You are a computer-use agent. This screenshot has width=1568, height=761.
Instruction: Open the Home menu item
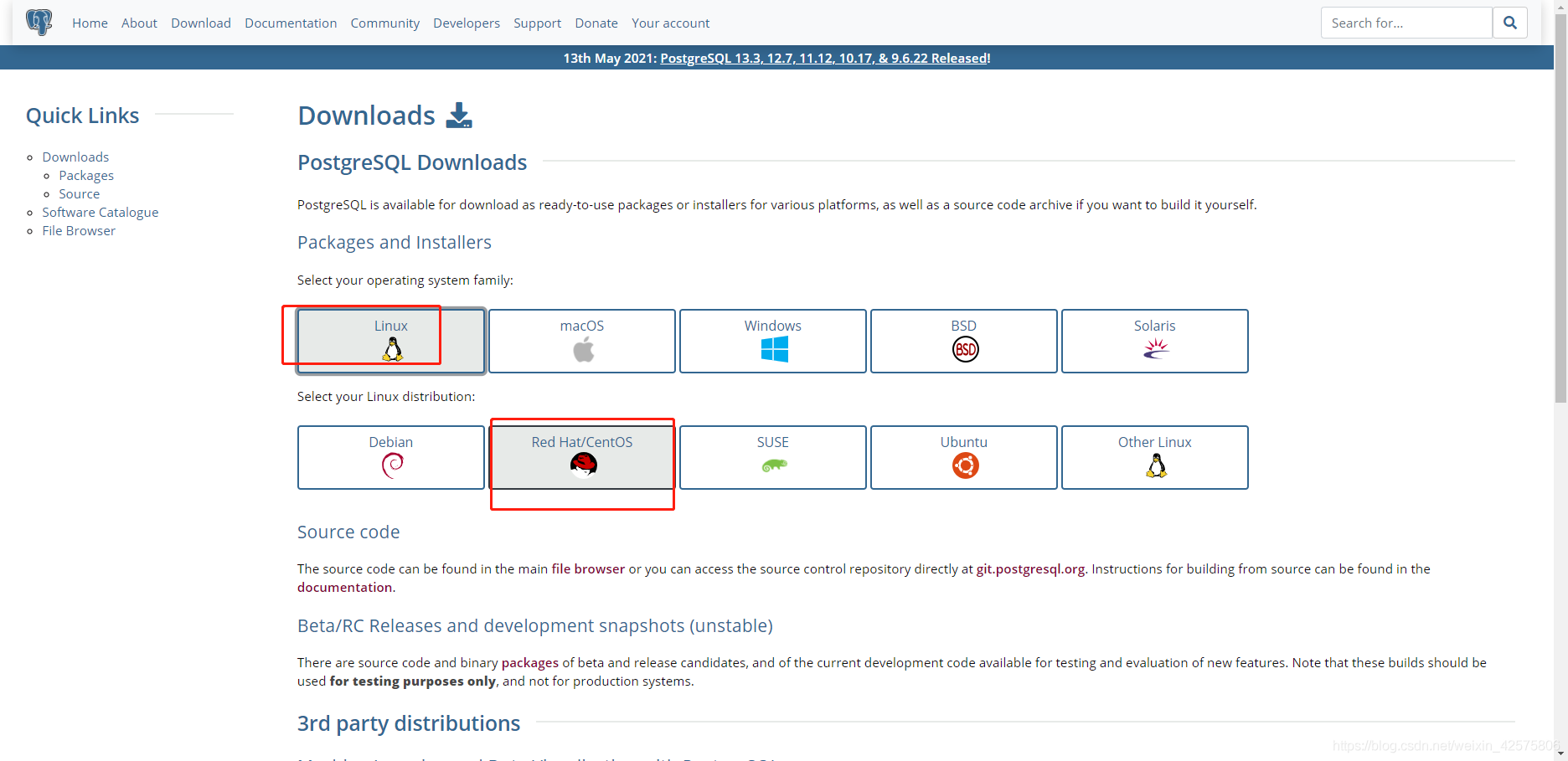tap(90, 23)
